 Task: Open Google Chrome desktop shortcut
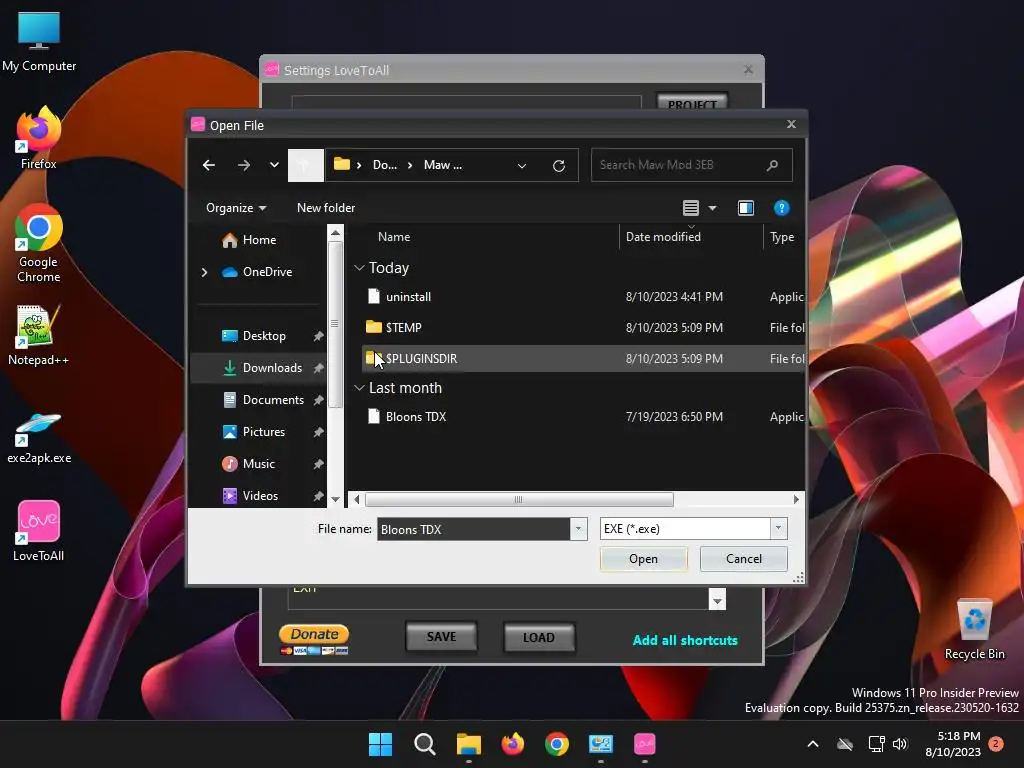coord(39,243)
